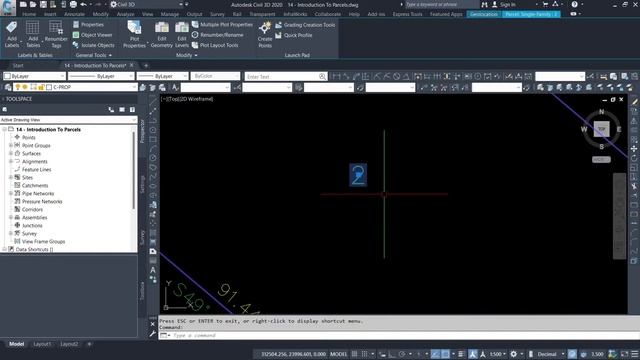Expand the General Tools panel

click(x=94, y=55)
